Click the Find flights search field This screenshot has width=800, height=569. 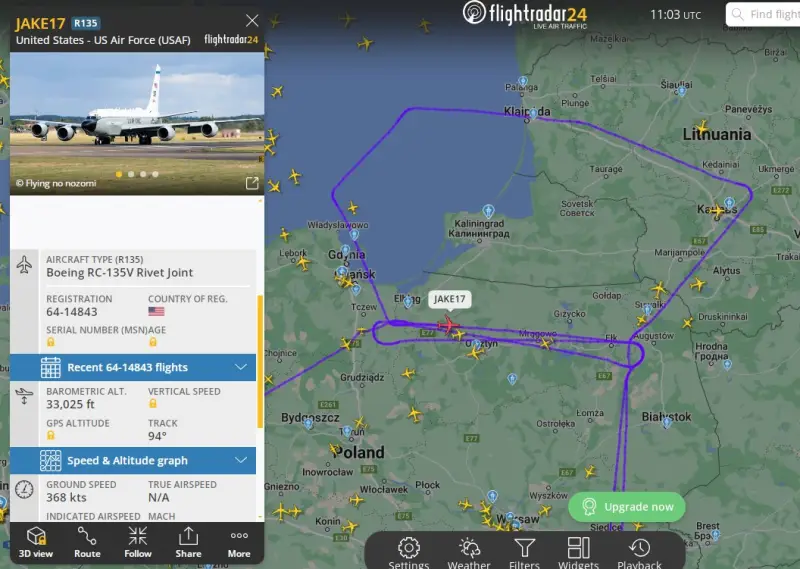[763, 14]
